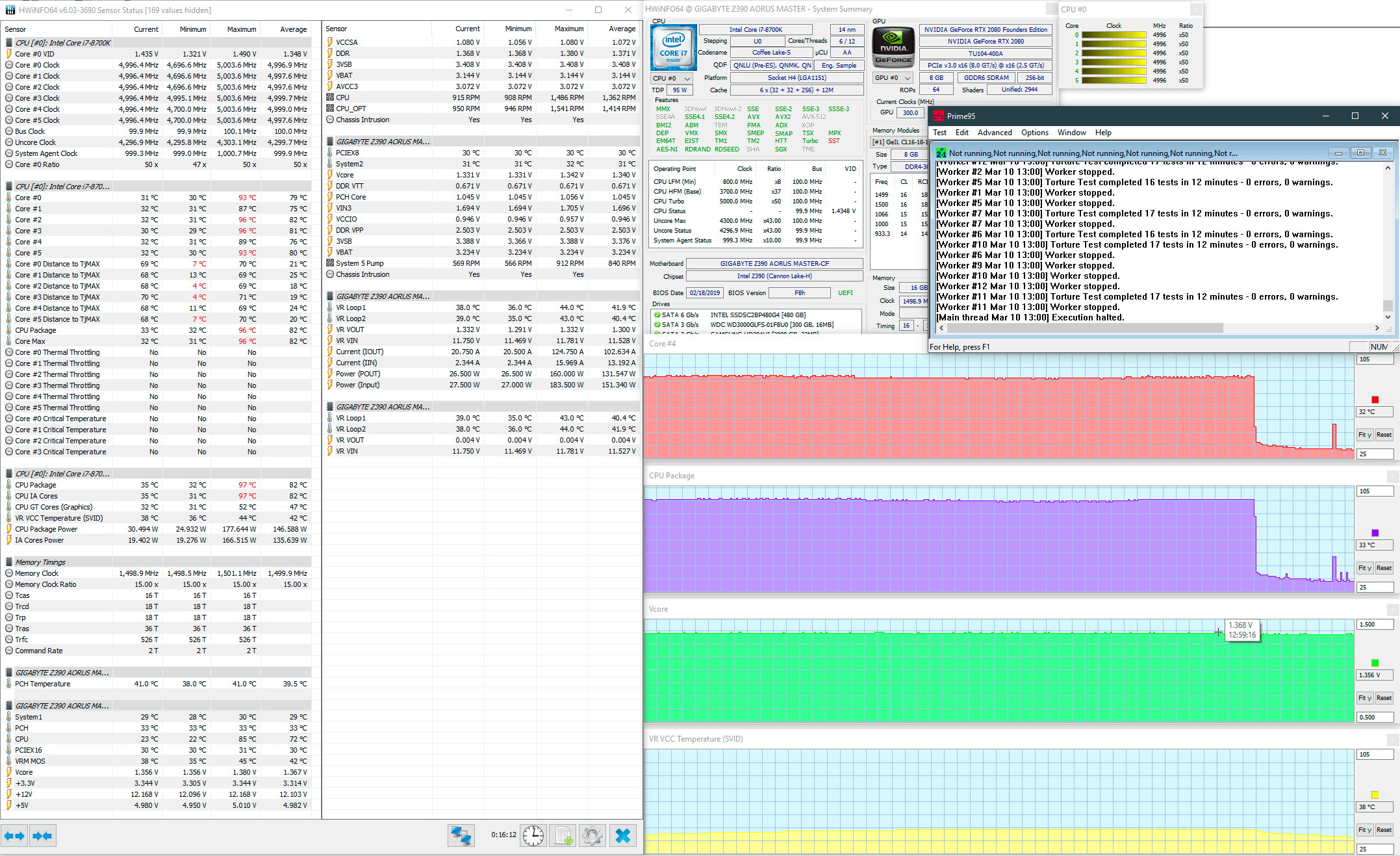The height and width of the screenshot is (856, 1400).
Task: Open the network remote monitoring icon
Action: [461, 835]
